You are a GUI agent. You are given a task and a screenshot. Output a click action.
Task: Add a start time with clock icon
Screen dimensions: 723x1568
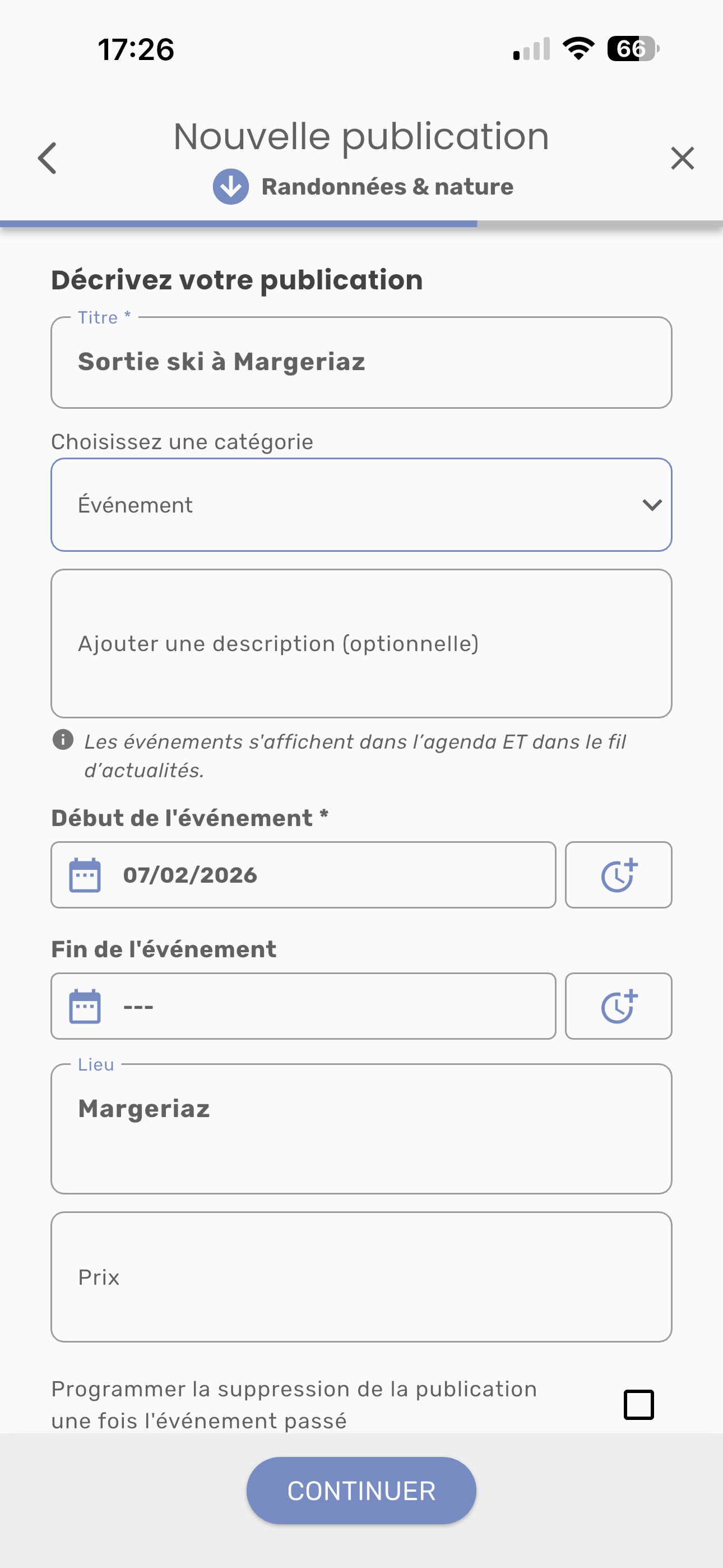tap(618, 875)
